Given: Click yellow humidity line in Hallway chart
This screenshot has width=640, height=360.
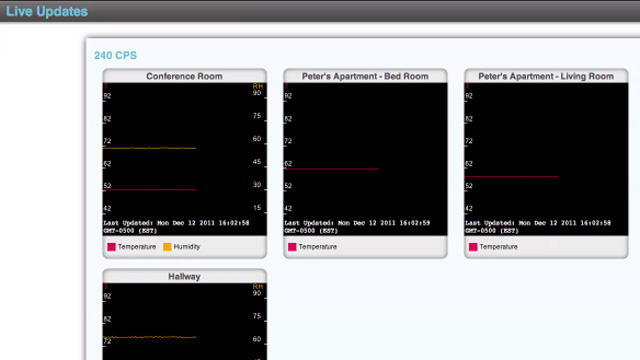Looking at the screenshot, I should click(149, 337).
